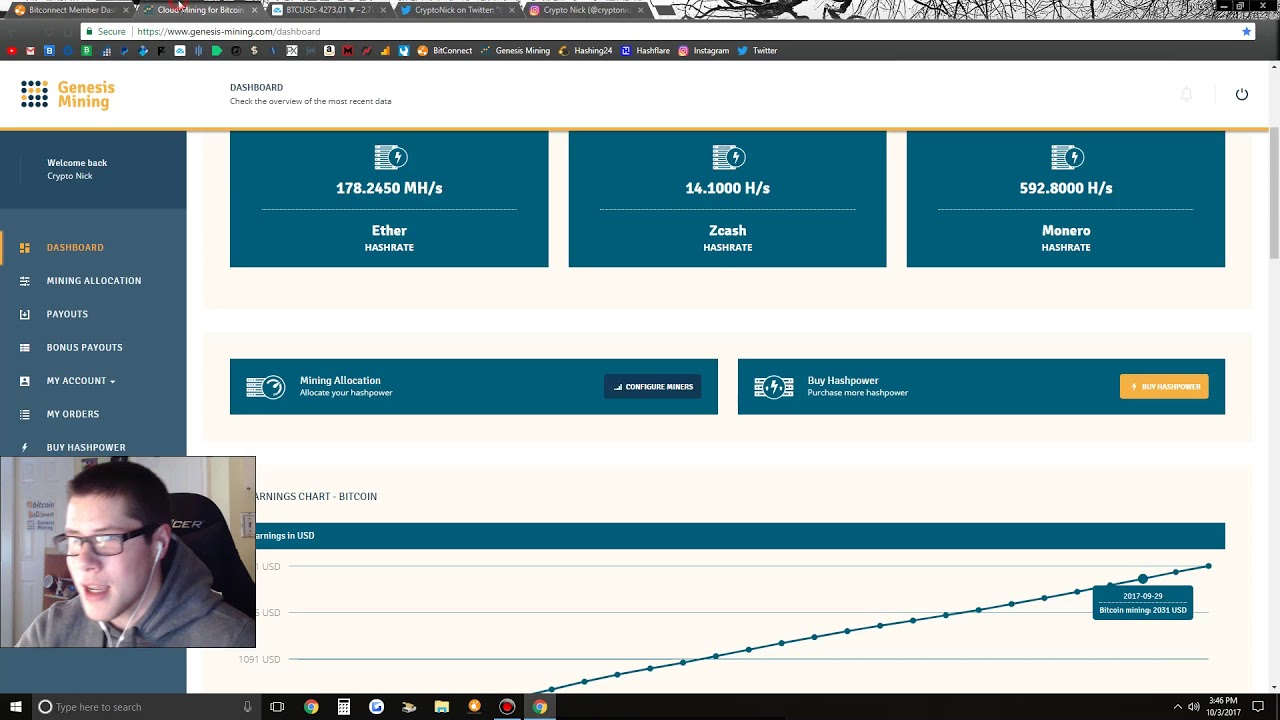
Task: Click the 14.1000 H/s Zcash value
Action: click(727, 188)
